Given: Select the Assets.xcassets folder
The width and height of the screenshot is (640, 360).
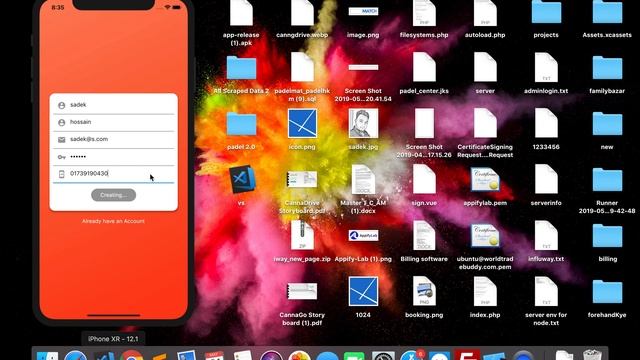Looking at the screenshot, I should (607, 11).
